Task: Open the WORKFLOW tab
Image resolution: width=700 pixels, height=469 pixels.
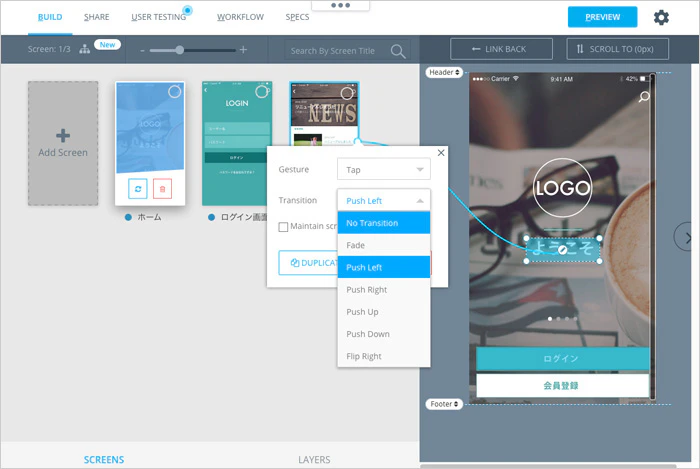Action: tap(240, 17)
